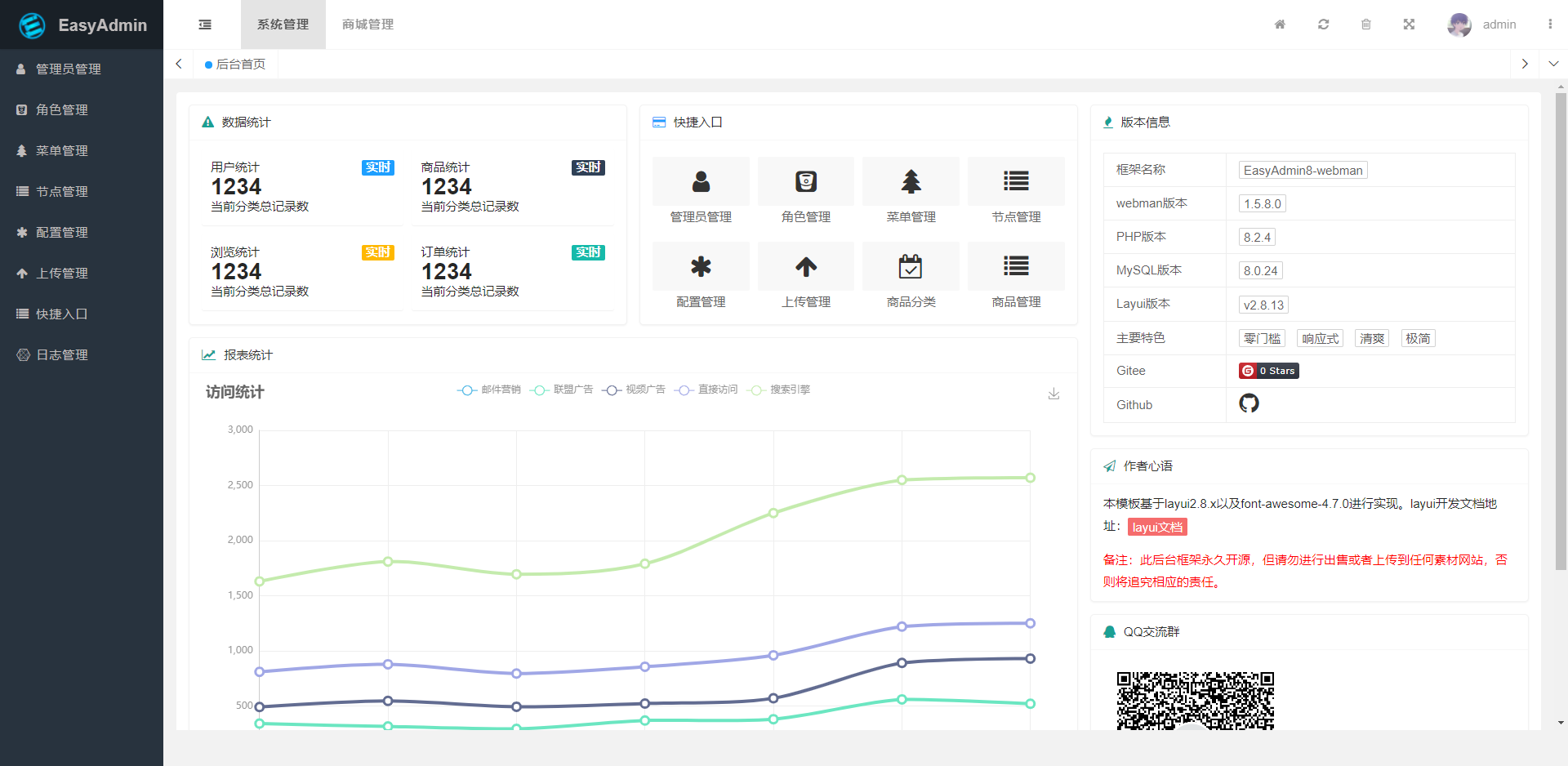The image size is (1568, 766).
Task: Select the 后台首页 page tab
Action: click(x=235, y=64)
